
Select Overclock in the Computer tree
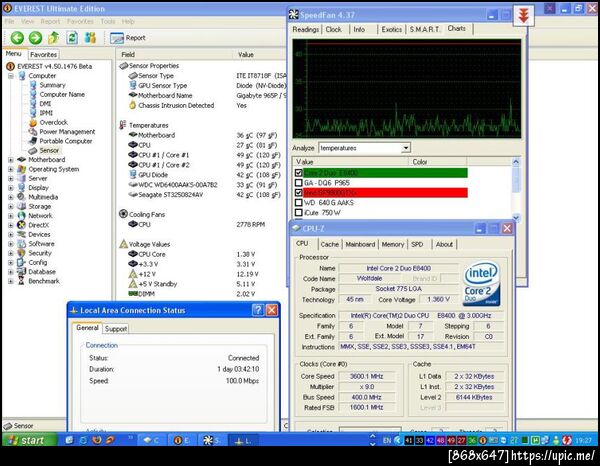tap(55, 122)
